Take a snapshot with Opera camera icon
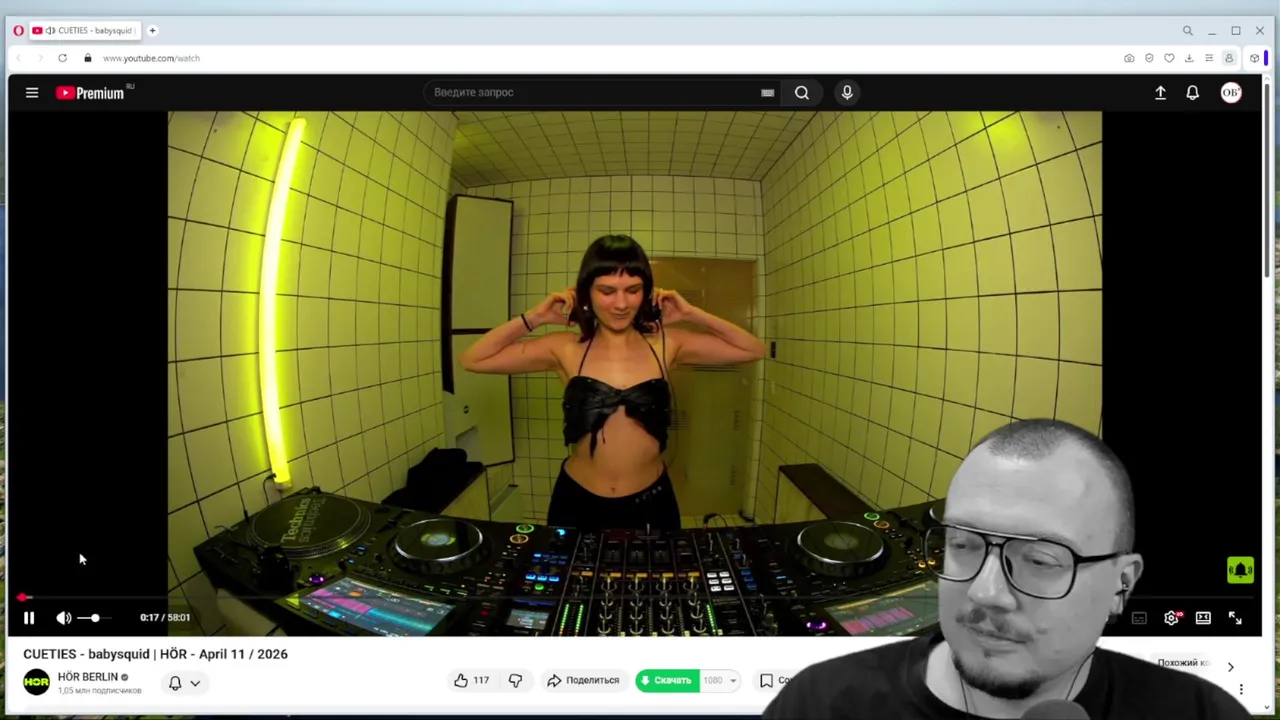Viewport: 1280px width, 720px height. pos(1129,58)
